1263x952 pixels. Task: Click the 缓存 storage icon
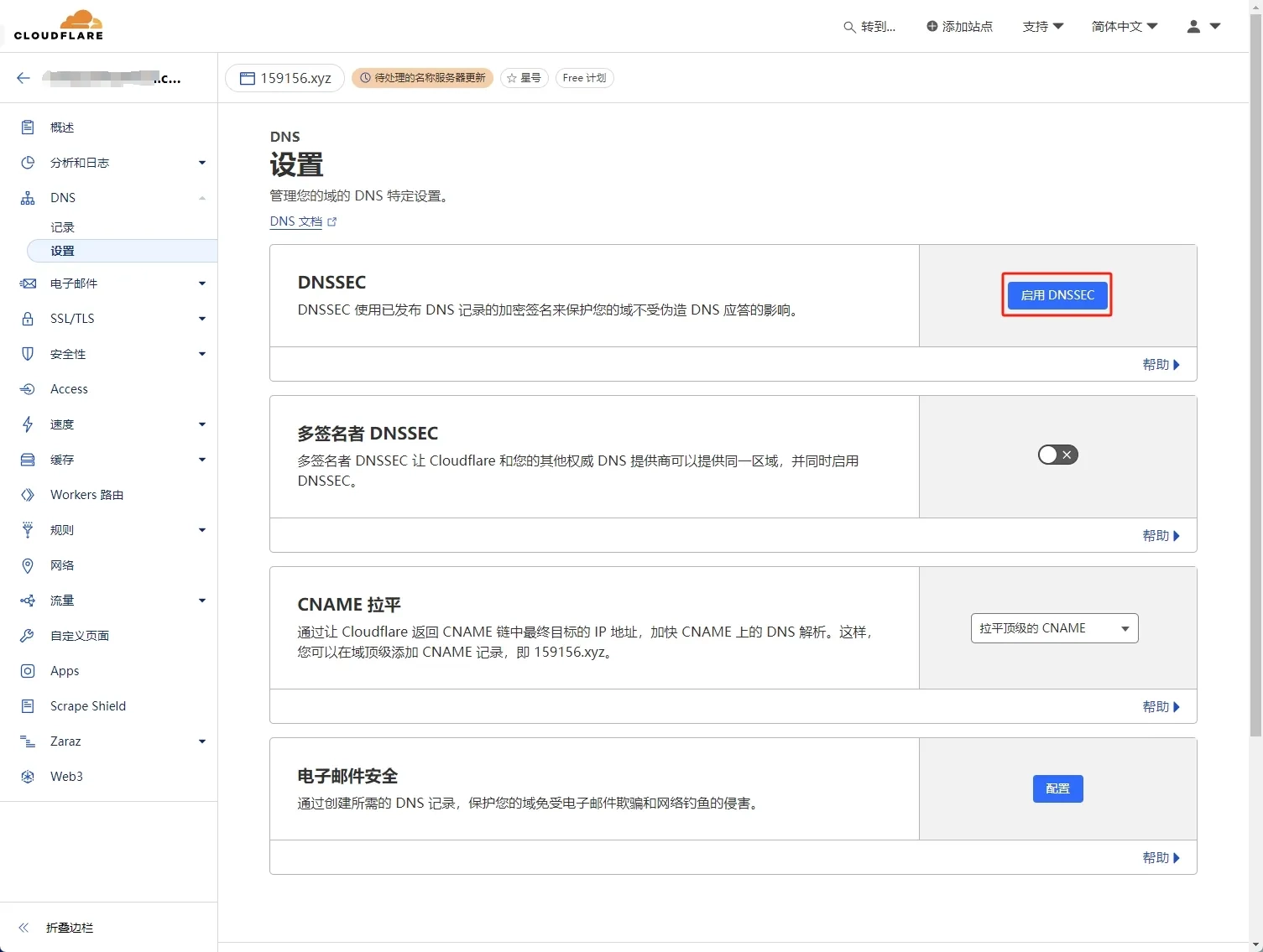coord(28,460)
